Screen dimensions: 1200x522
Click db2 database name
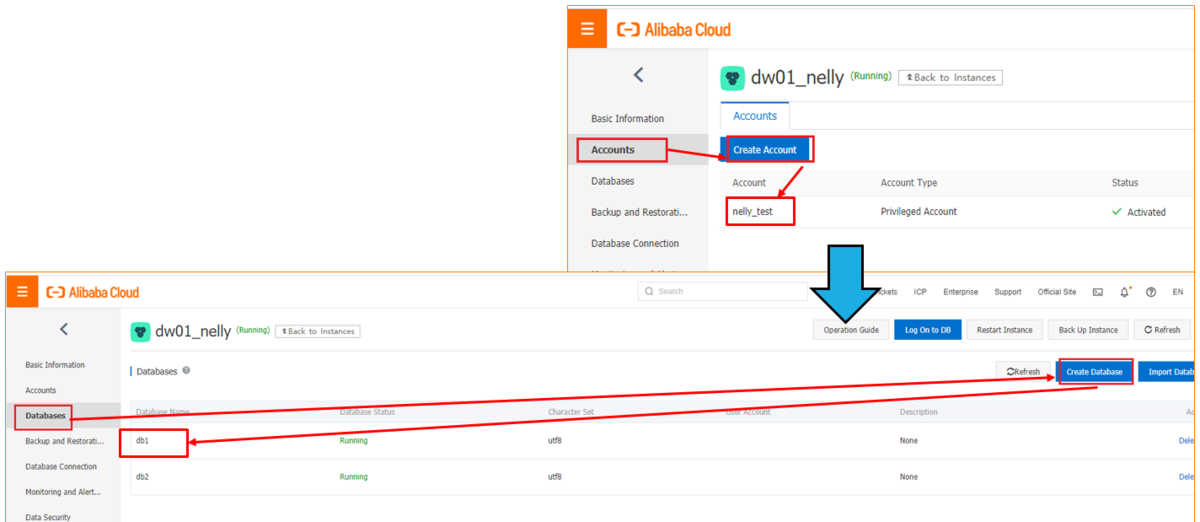tap(142, 477)
